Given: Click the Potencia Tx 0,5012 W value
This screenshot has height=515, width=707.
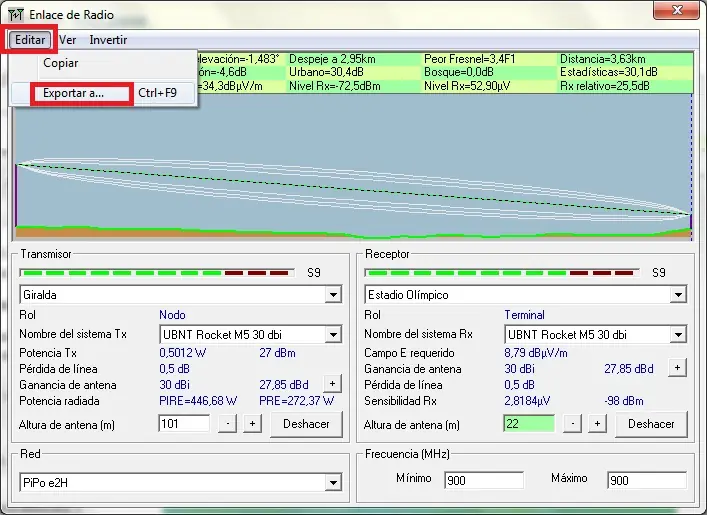Looking at the screenshot, I should point(183,353).
